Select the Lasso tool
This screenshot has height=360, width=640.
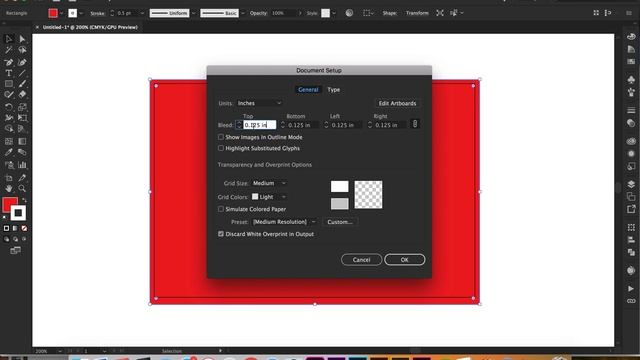click(22, 50)
